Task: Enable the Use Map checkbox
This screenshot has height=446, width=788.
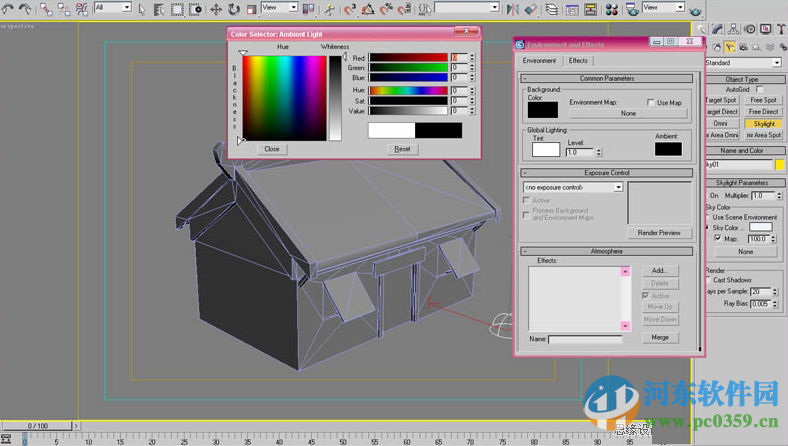Action: click(650, 103)
